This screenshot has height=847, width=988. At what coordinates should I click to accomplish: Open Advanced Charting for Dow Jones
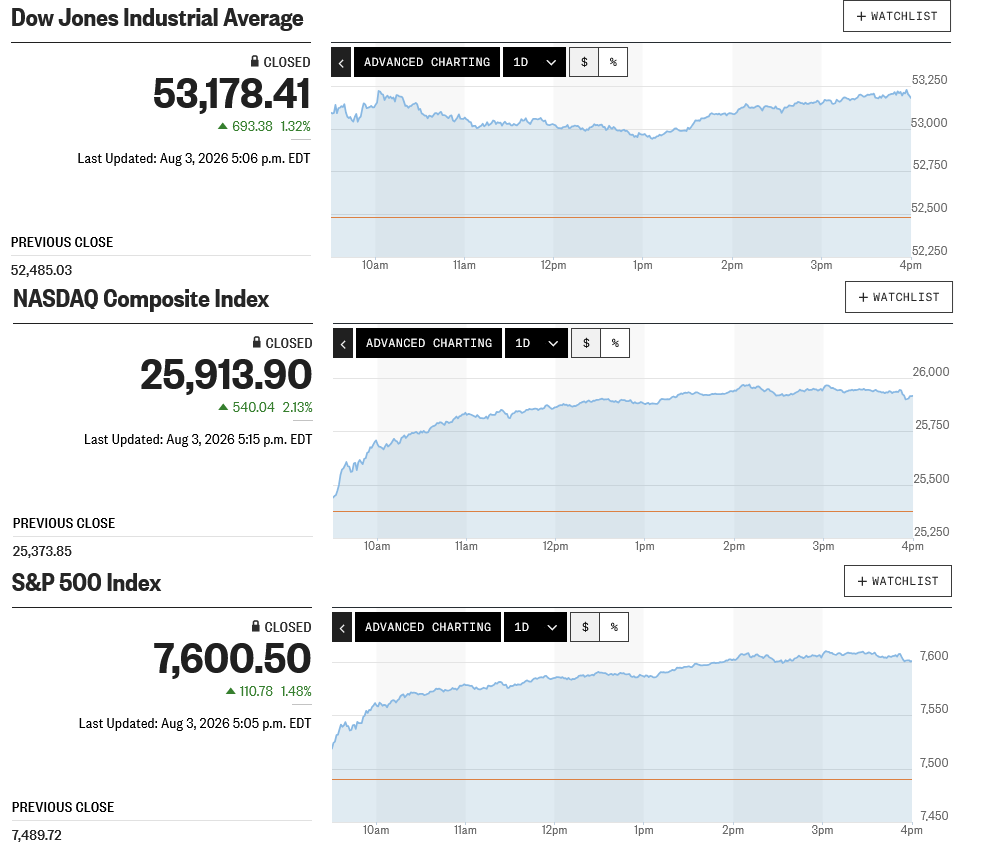(427, 62)
